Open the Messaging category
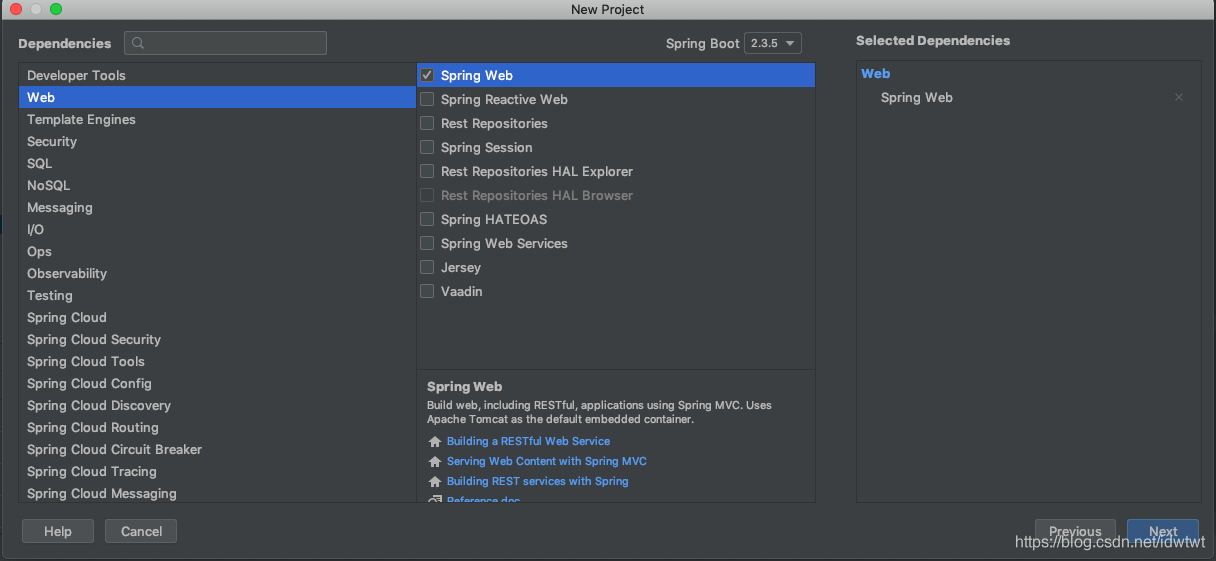The height and width of the screenshot is (561, 1216). pos(217,207)
